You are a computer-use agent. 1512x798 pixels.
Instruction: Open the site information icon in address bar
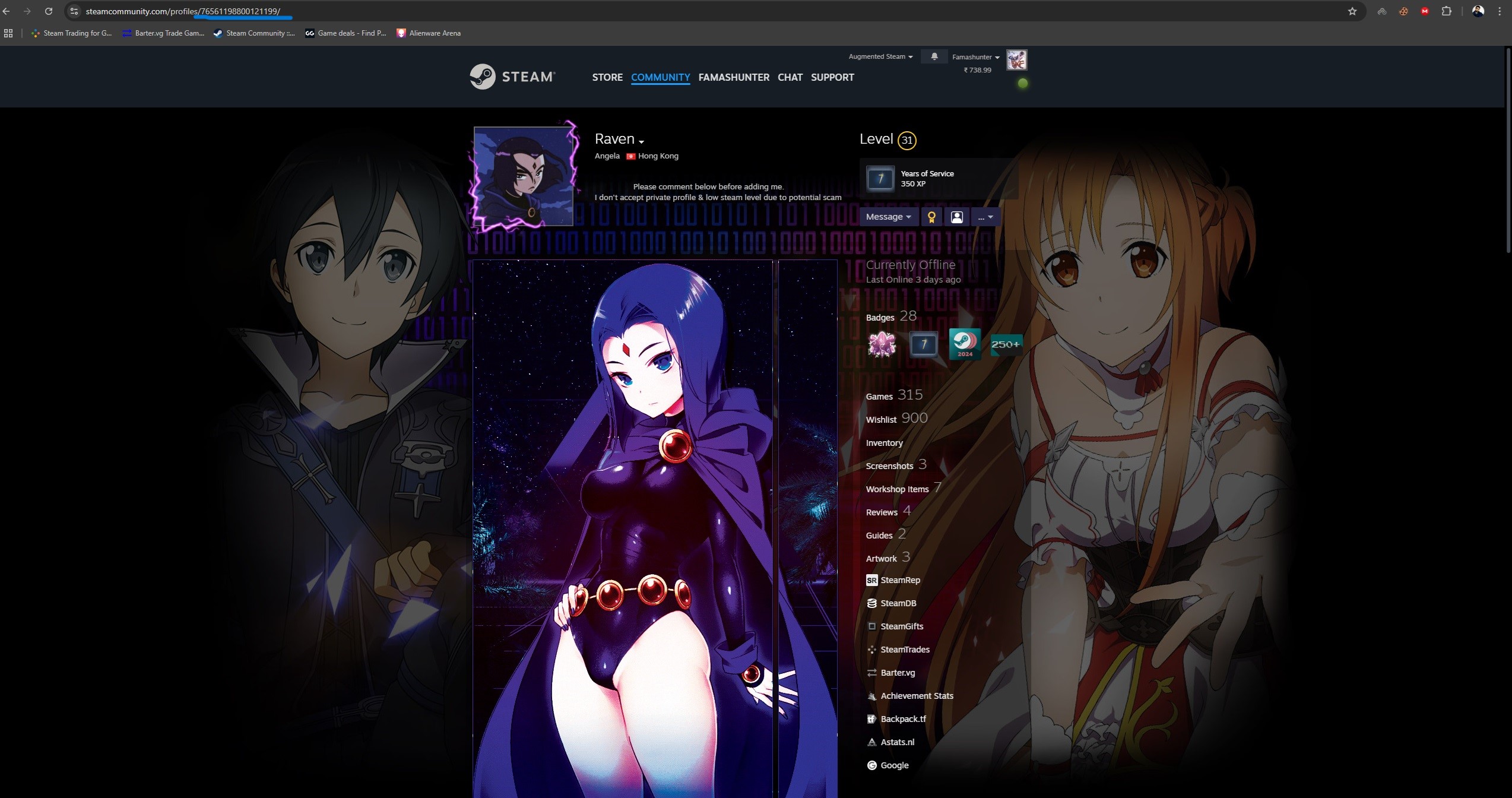pyautogui.click(x=74, y=11)
